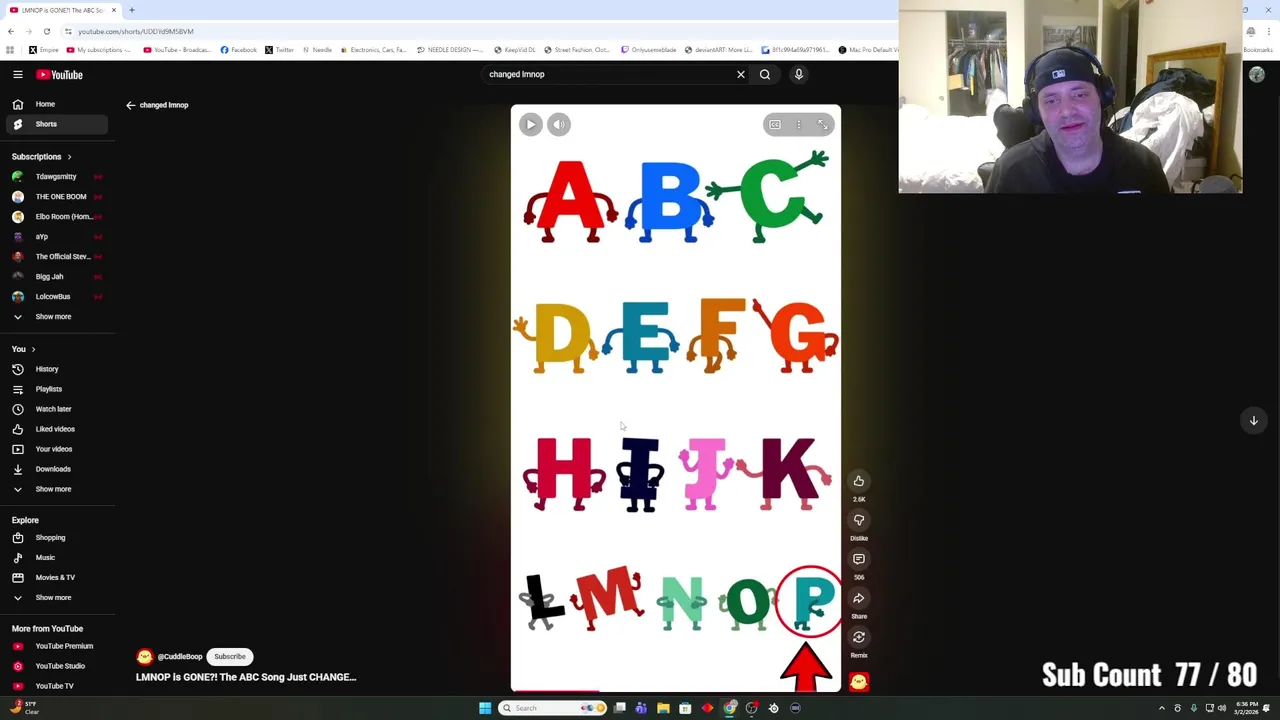Clear the search text with X
This screenshot has height=720, width=1280.
tap(741, 74)
